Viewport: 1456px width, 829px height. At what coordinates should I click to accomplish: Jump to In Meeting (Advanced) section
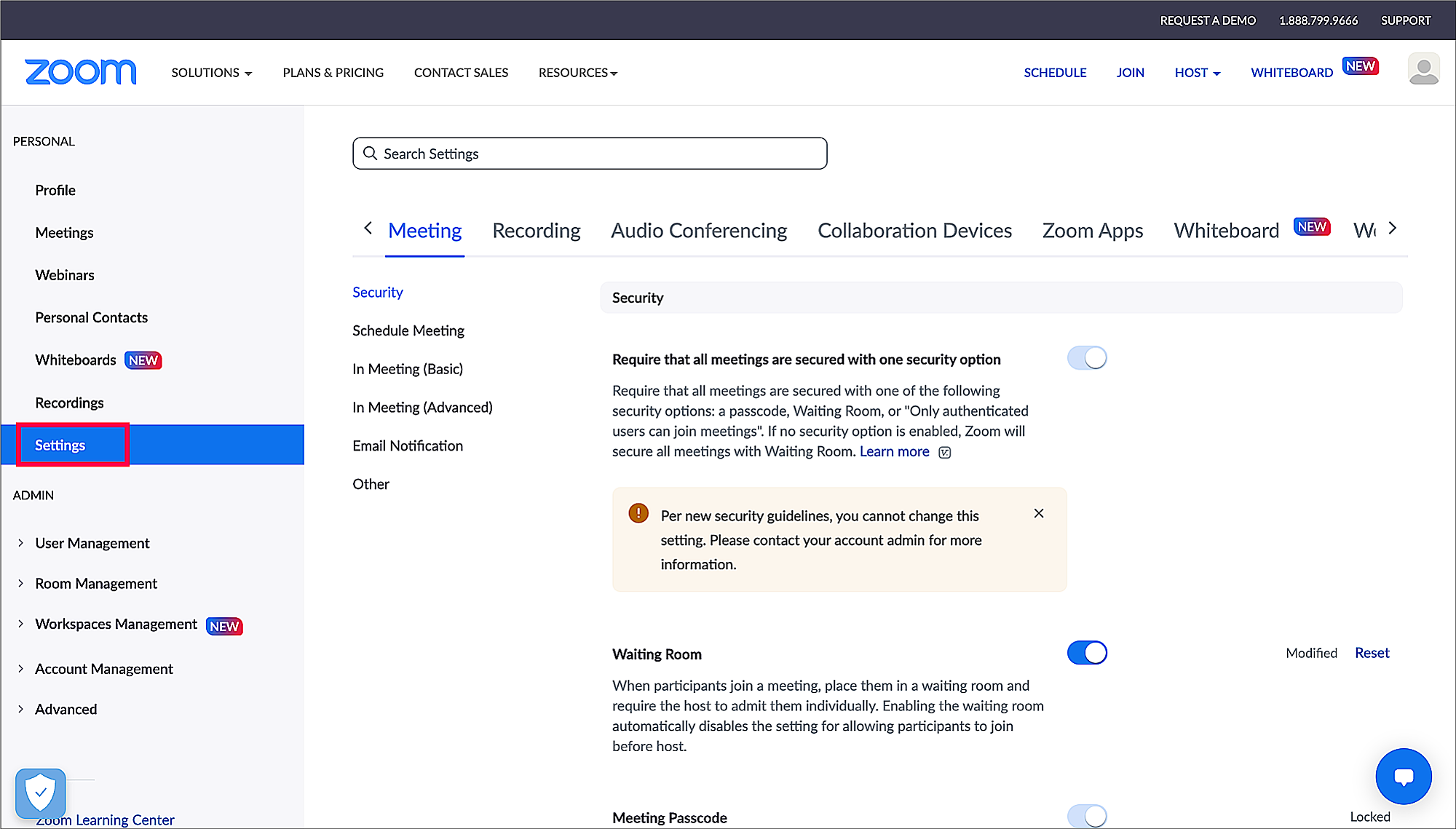pyautogui.click(x=422, y=408)
